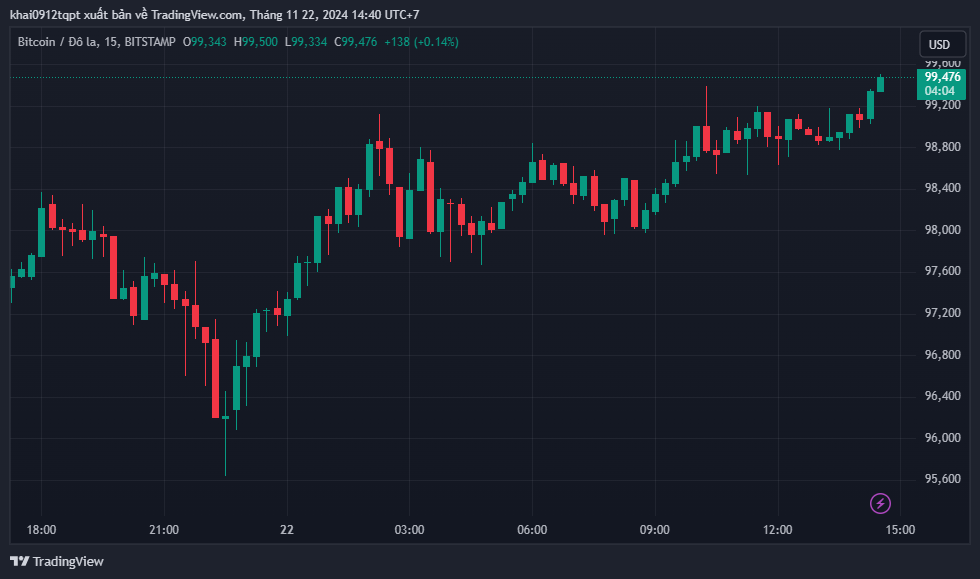Click the BITSTAMP exchange label
980x579 pixels.
pyautogui.click(x=150, y=42)
